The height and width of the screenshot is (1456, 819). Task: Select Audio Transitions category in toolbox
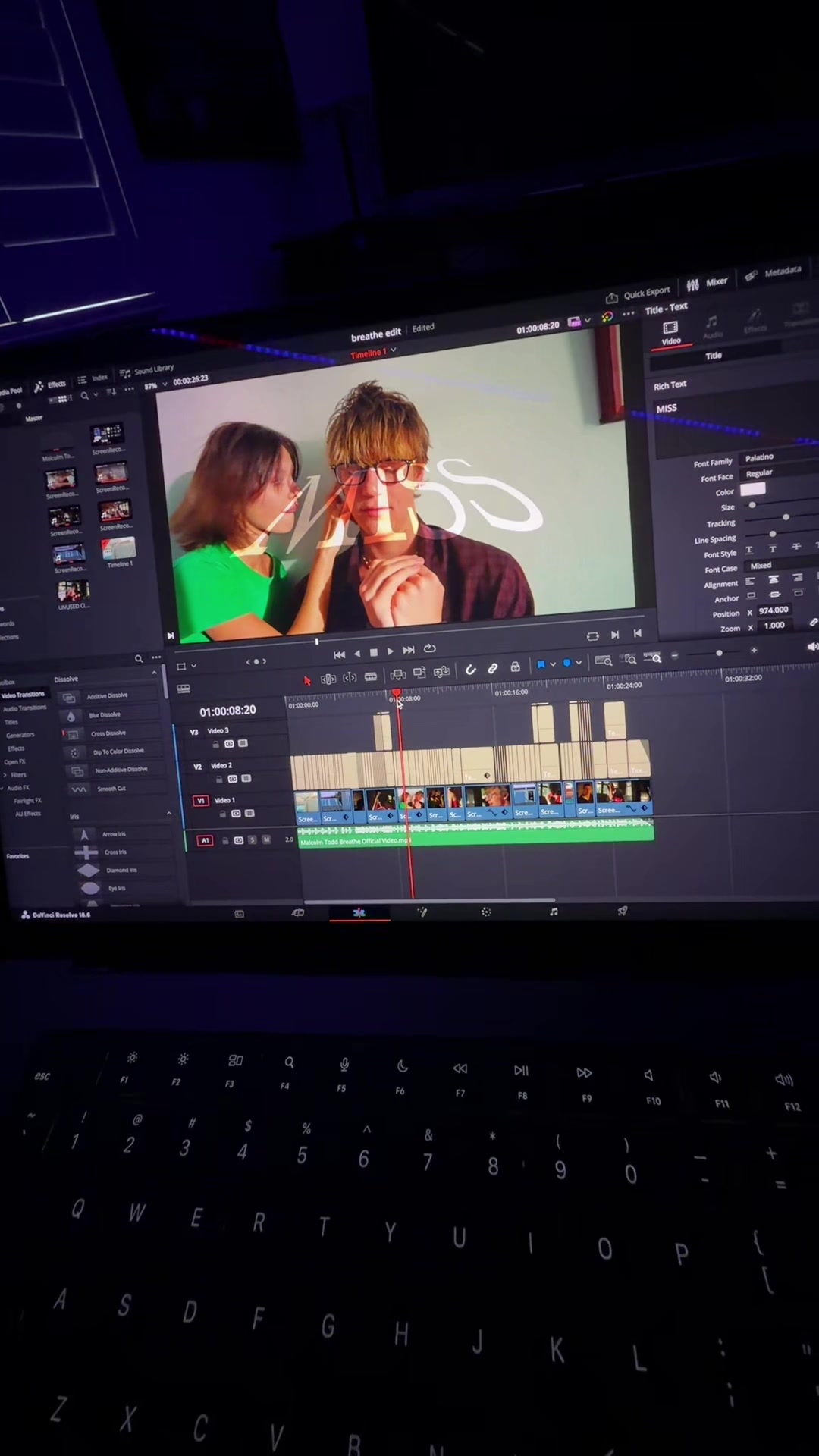25,708
